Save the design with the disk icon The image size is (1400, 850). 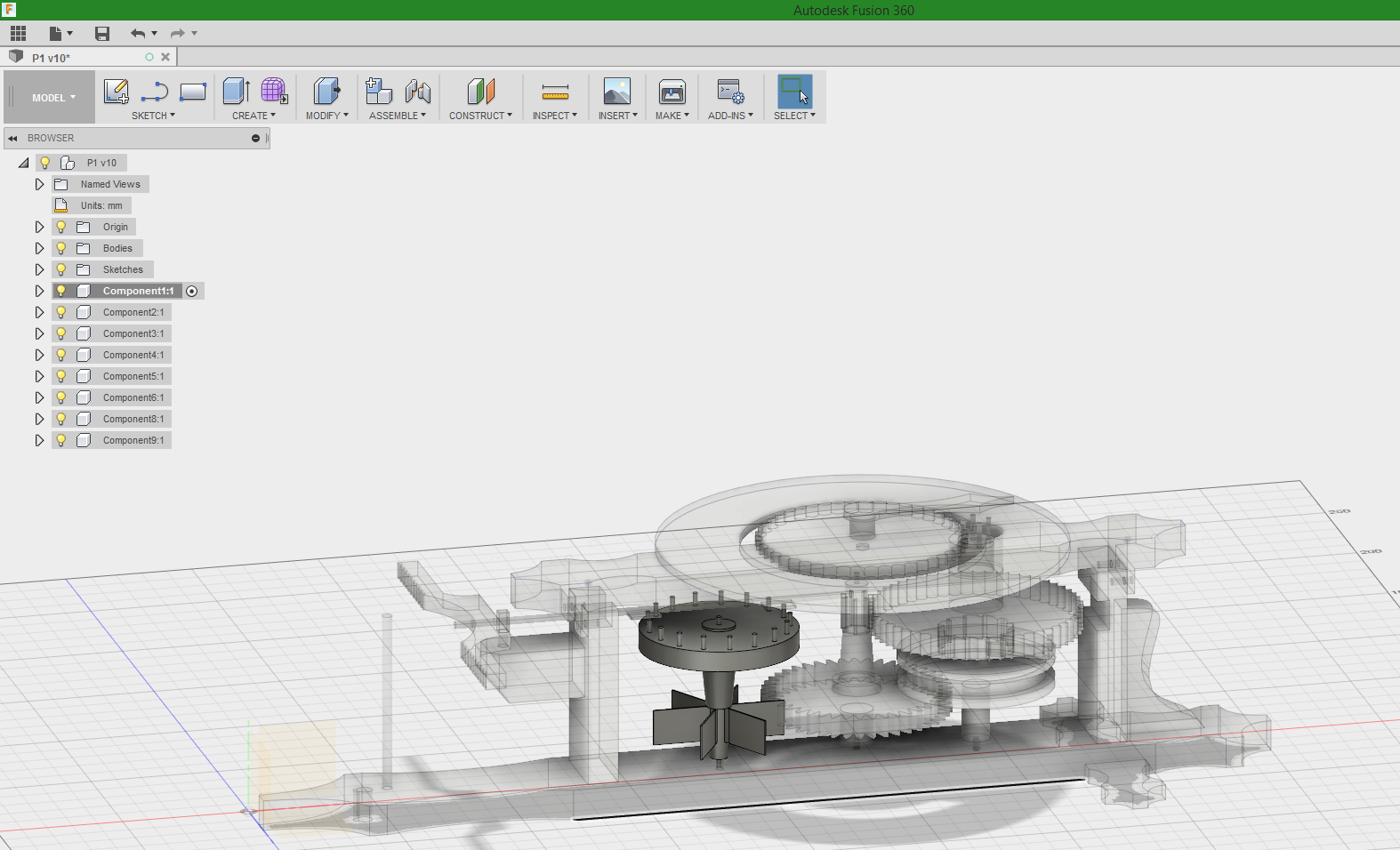pos(102,34)
